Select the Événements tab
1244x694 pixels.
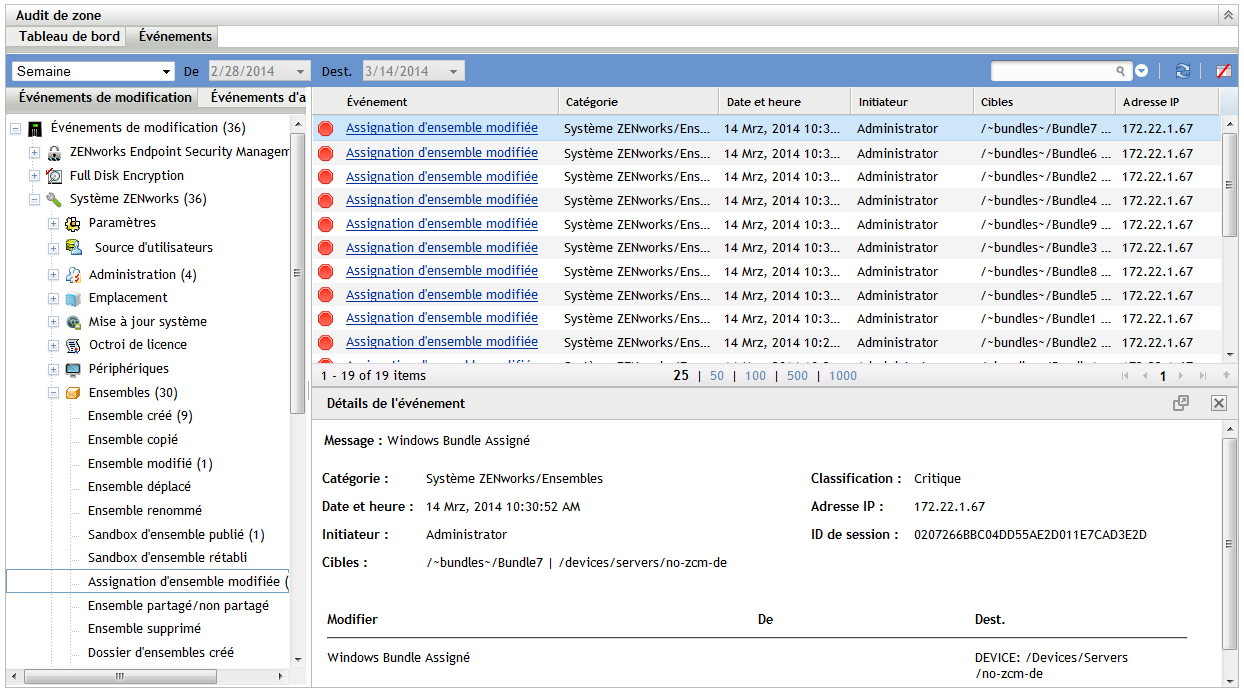click(175, 37)
